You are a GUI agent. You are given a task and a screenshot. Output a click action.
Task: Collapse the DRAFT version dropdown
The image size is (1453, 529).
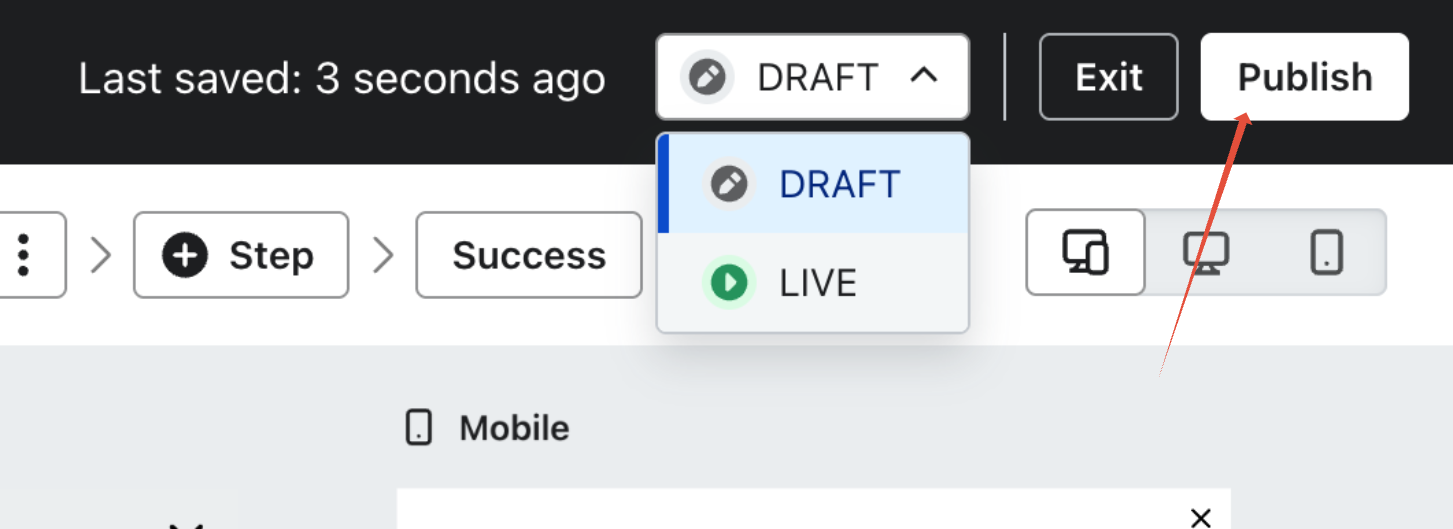click(812, 77)
